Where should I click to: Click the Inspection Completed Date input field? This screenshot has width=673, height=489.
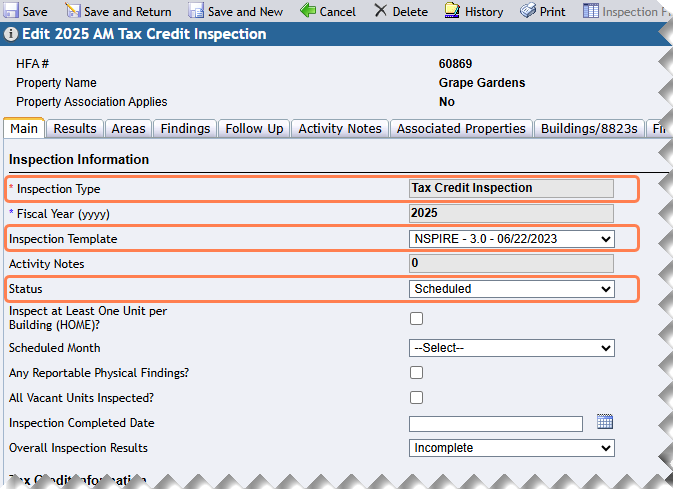(496, 424)
